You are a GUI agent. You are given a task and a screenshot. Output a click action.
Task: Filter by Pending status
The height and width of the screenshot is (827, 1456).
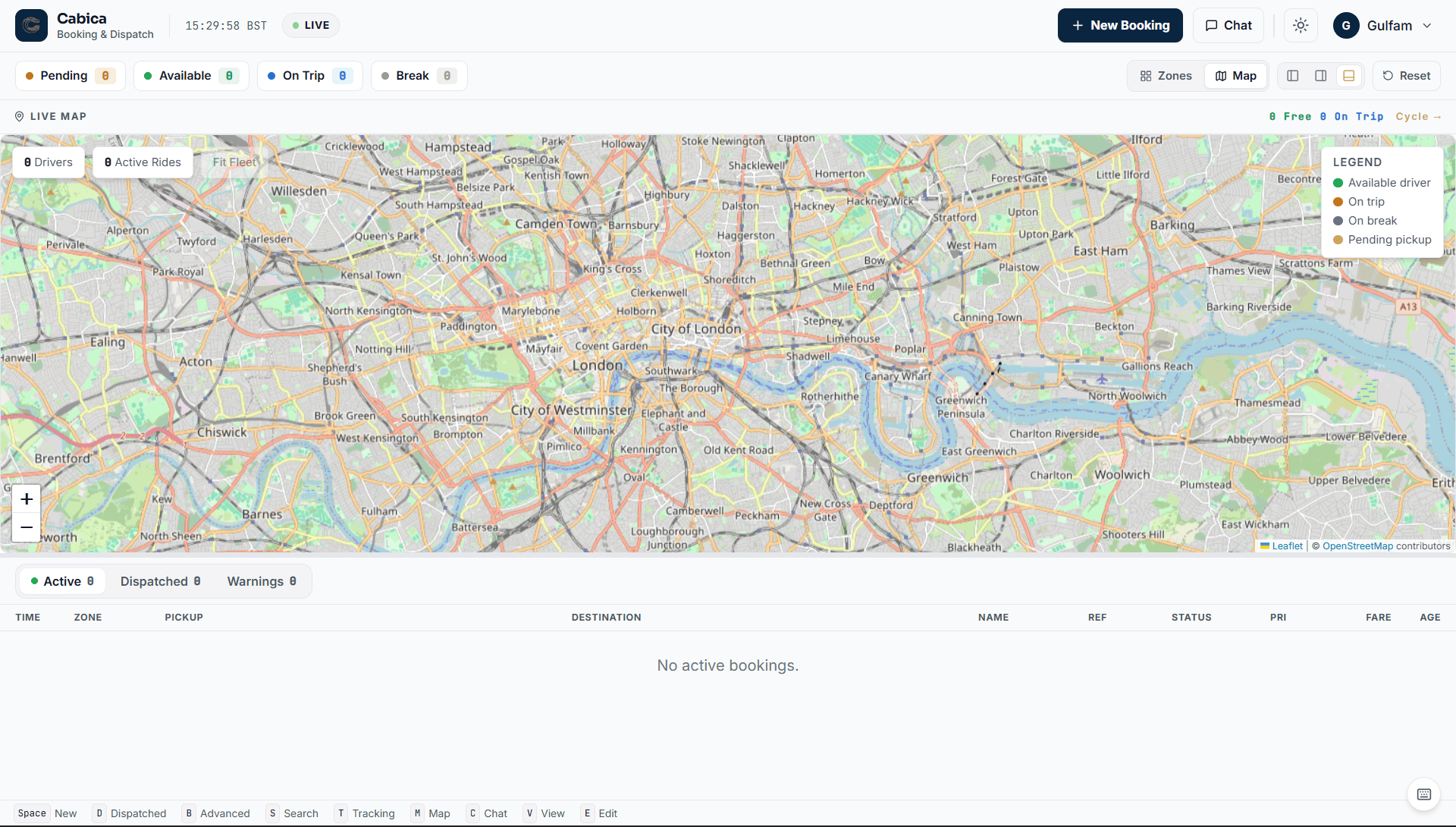click(x=70, y=76)
